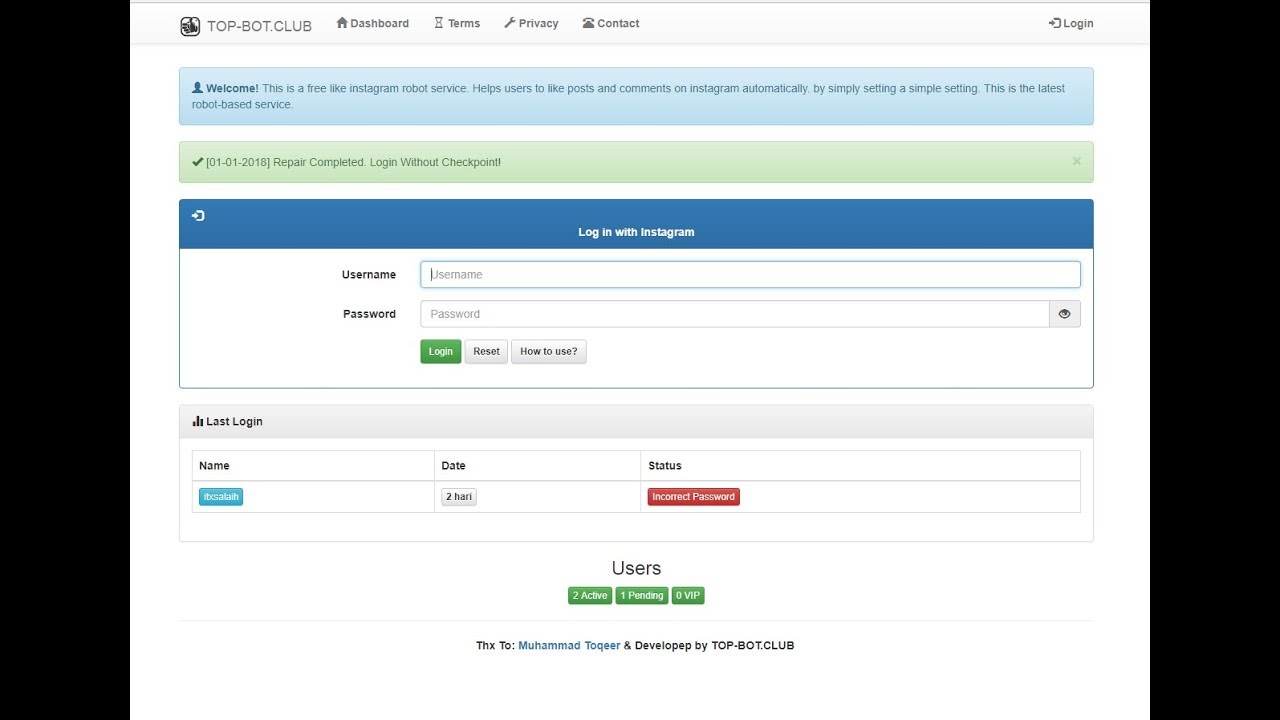Click the Password field label
This screenshot has width=1280, height=720.
pos(370,314)
